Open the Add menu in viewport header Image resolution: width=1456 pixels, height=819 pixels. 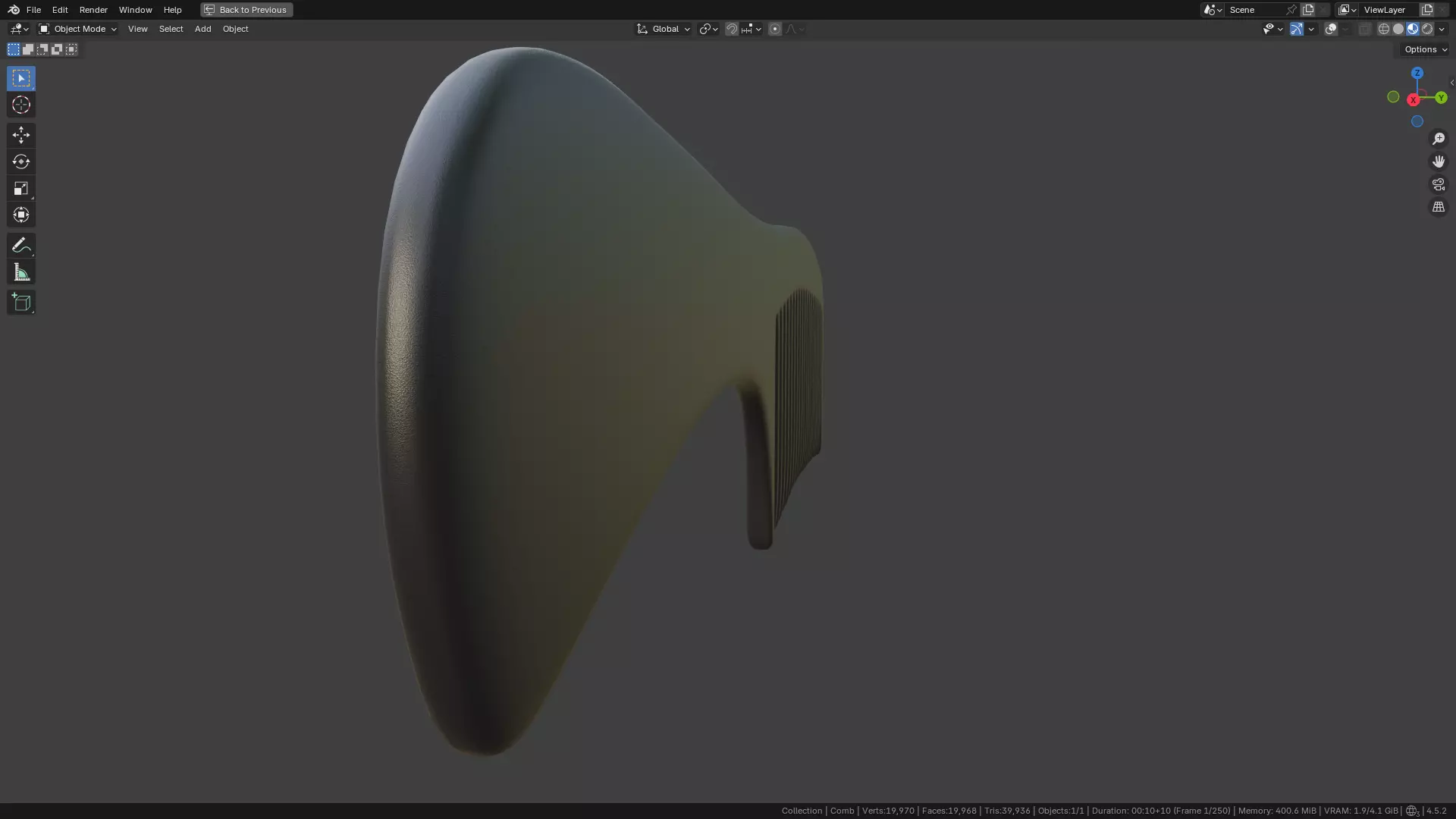point(202,29)
